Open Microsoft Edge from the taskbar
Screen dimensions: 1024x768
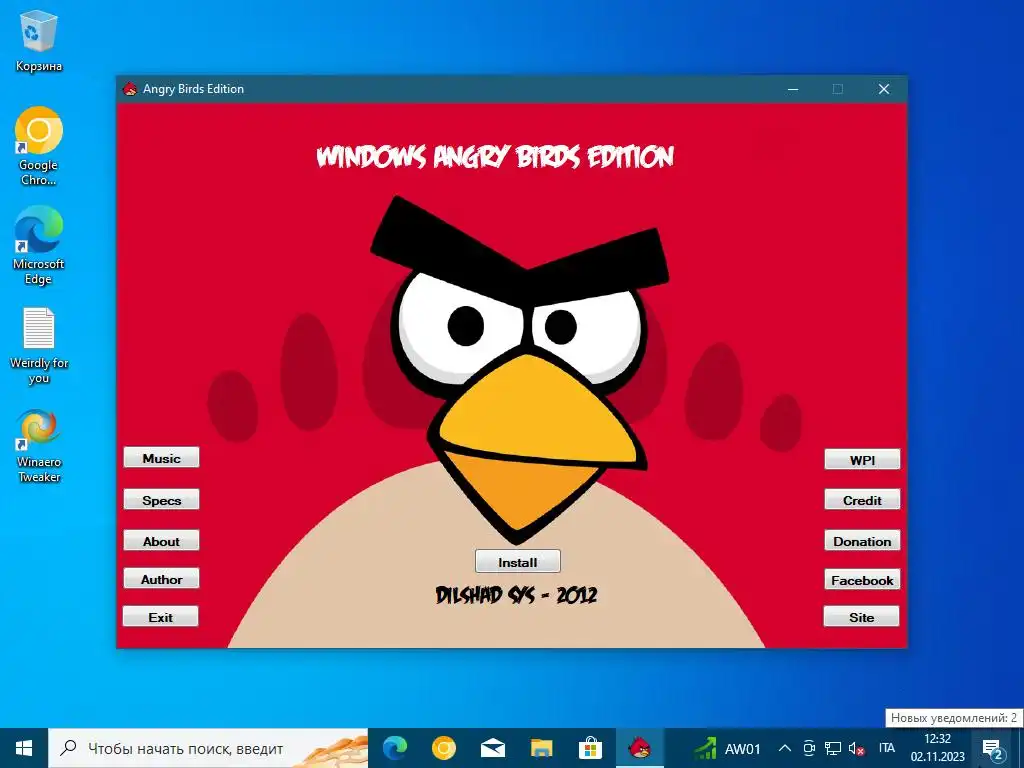point(394,748)
